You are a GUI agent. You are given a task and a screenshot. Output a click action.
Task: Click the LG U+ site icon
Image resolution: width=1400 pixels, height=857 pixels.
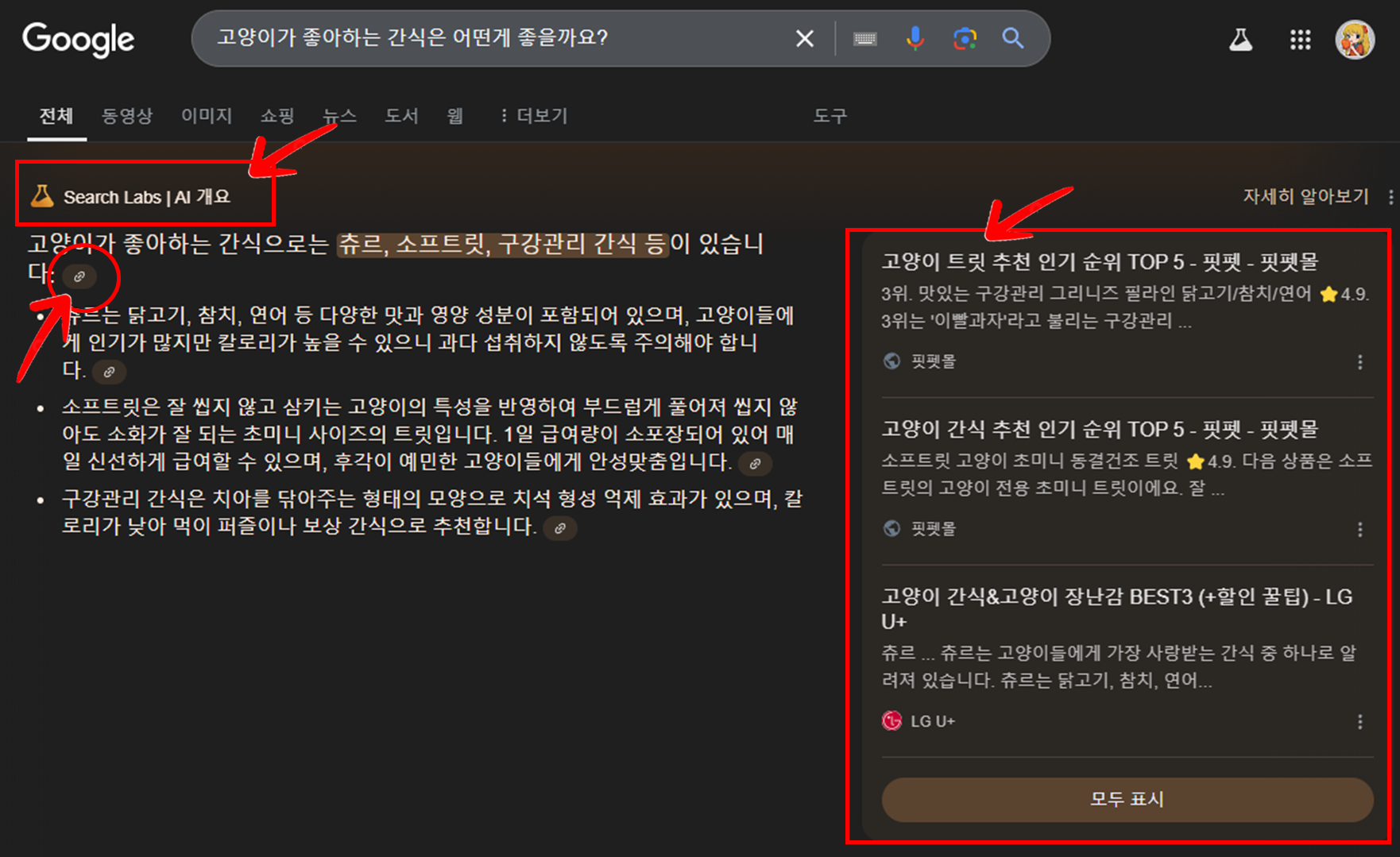(891, 721)
